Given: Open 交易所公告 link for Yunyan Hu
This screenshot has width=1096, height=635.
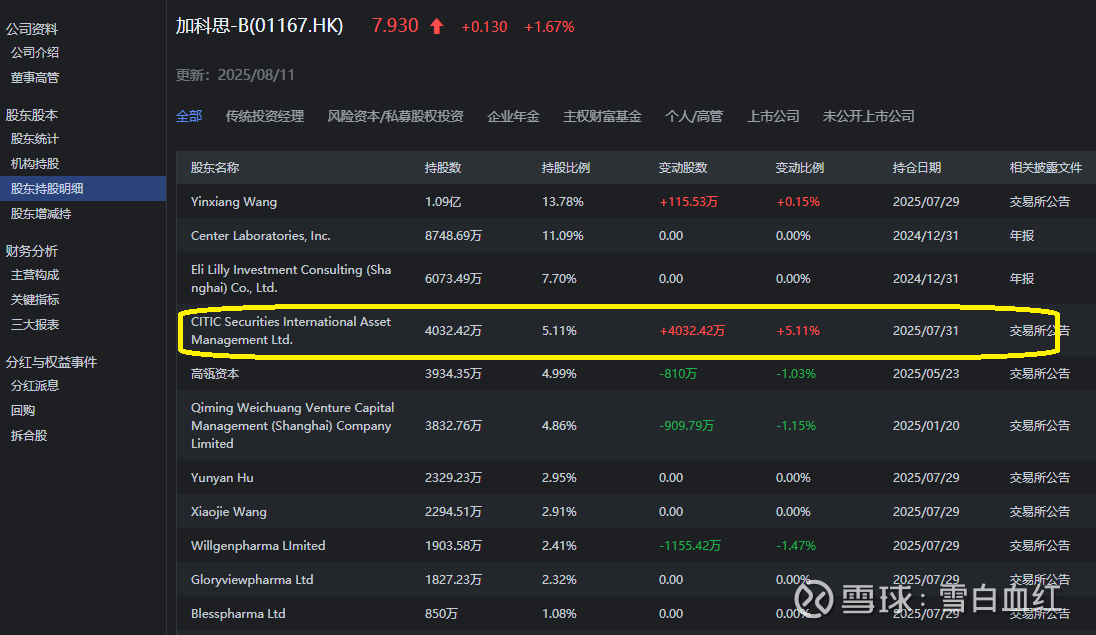Looking at the screenshot, I should coord(1039,478).
